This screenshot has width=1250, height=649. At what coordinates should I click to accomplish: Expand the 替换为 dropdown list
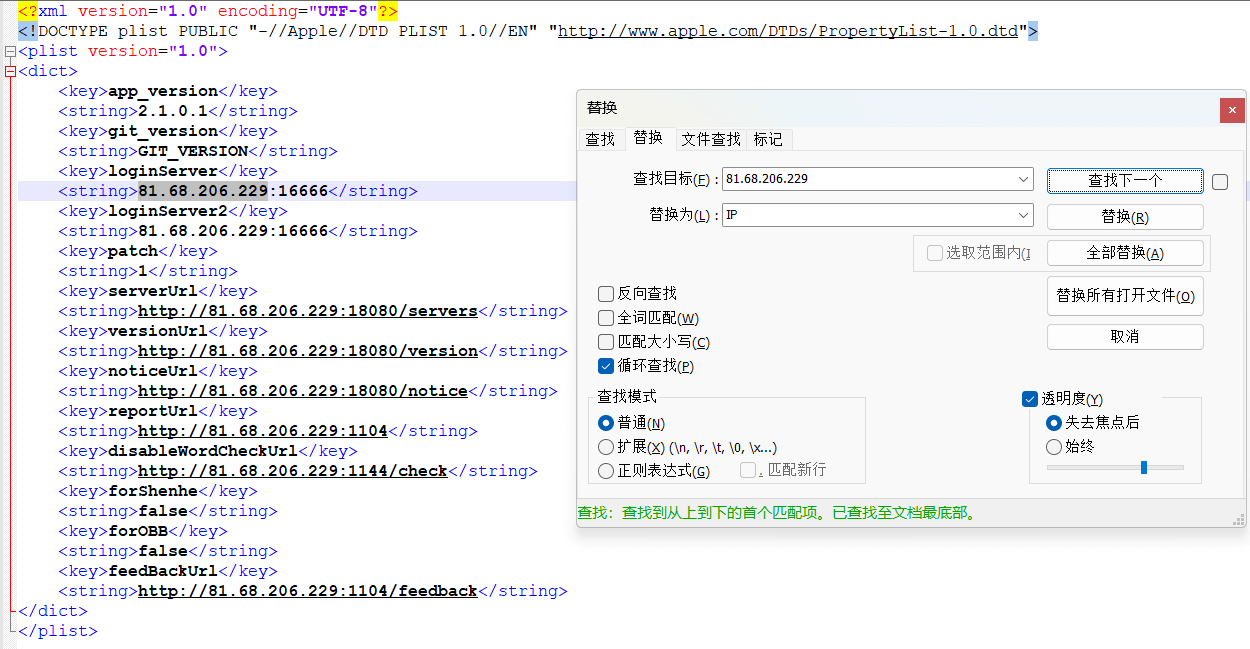point(1023,215)
